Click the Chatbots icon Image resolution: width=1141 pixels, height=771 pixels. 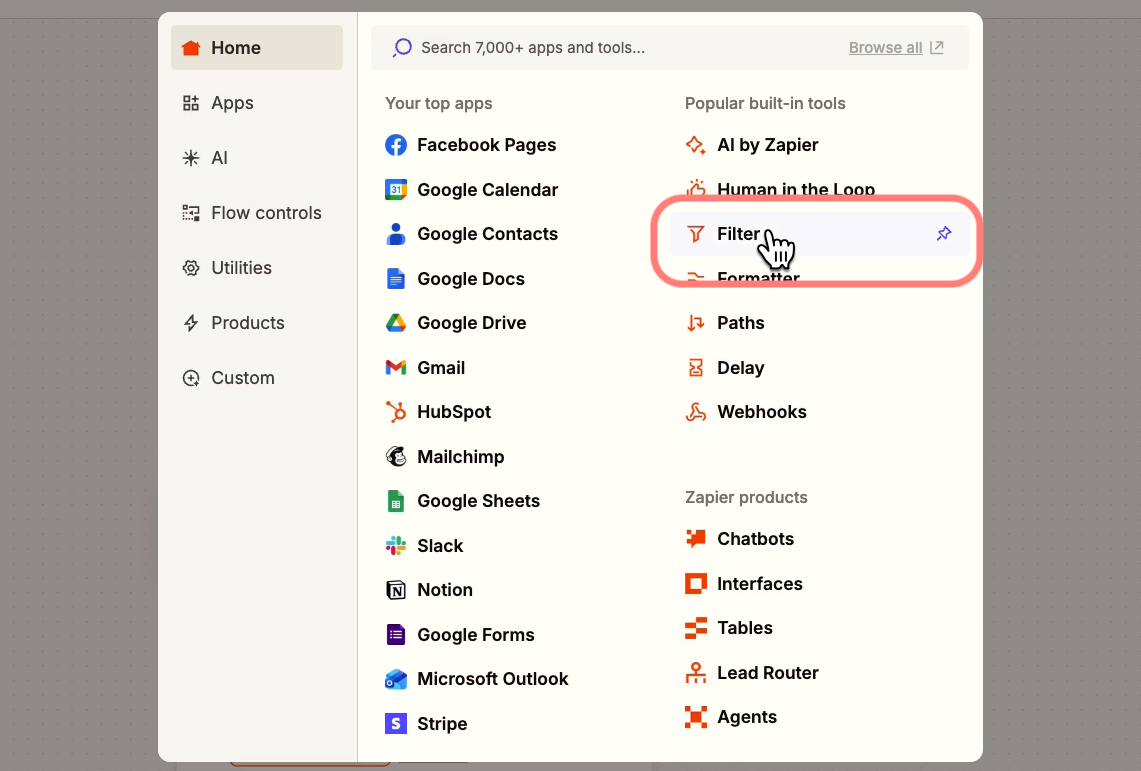(x=696, y=539)
